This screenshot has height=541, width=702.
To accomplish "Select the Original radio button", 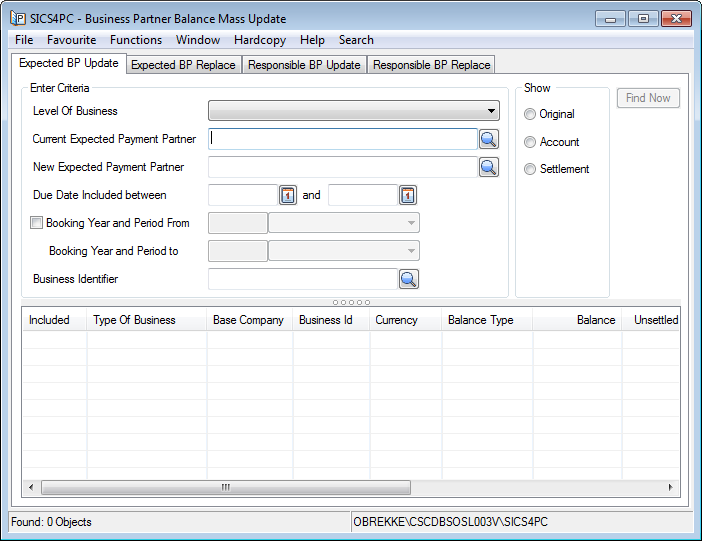I will point(530,114).
